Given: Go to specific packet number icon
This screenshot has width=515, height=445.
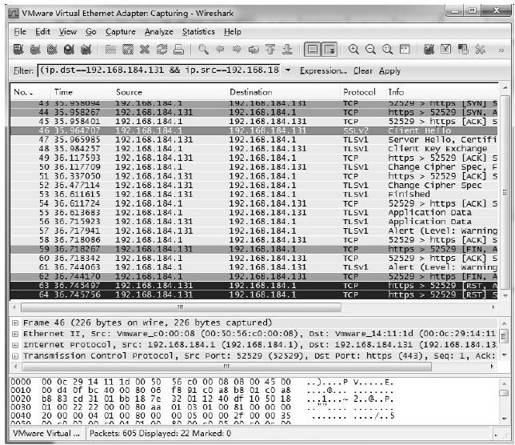Looking at the screenshot, I should [254, 50].
